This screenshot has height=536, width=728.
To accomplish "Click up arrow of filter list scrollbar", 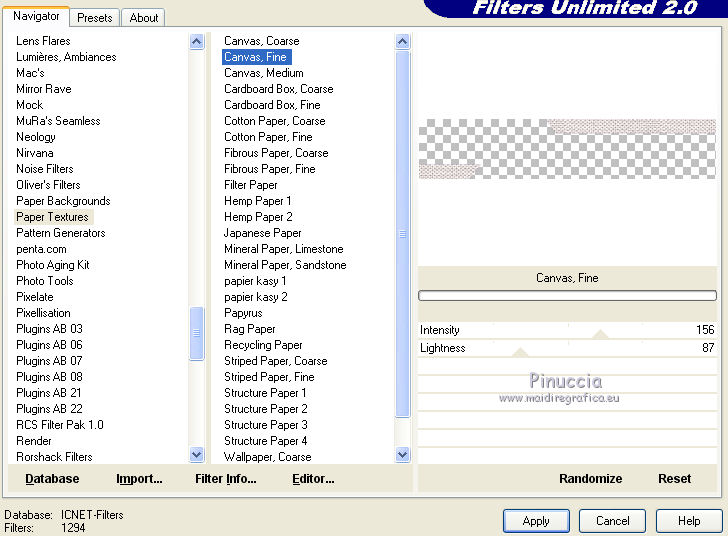I will [403, 42].
